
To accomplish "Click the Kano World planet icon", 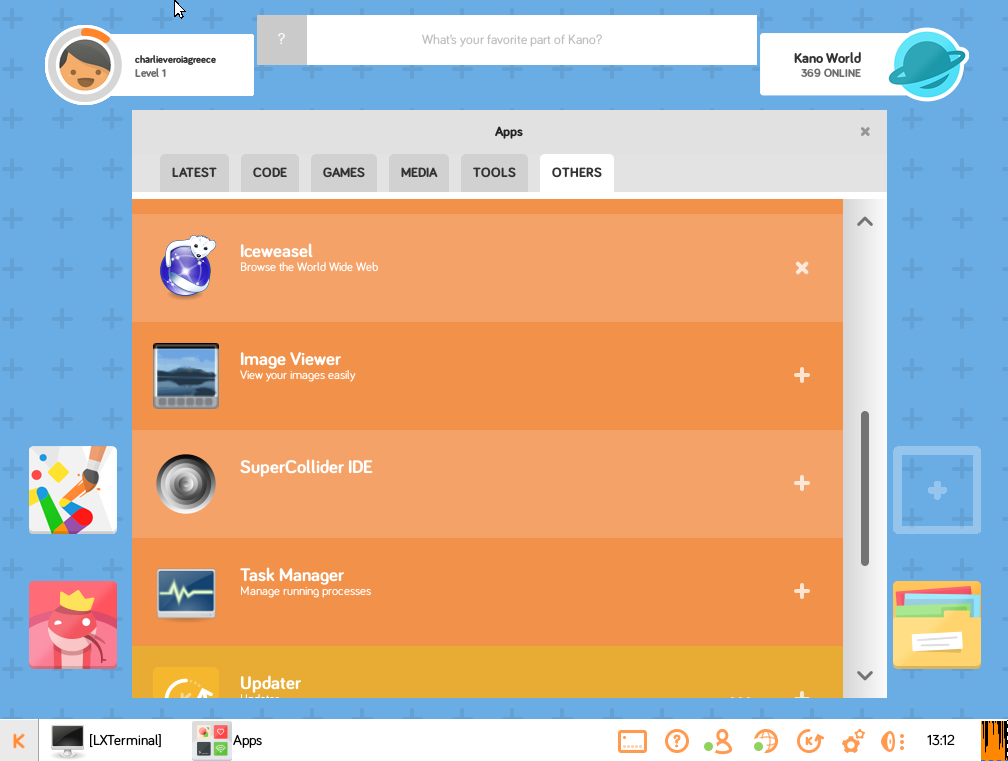I will click(927, 64).
